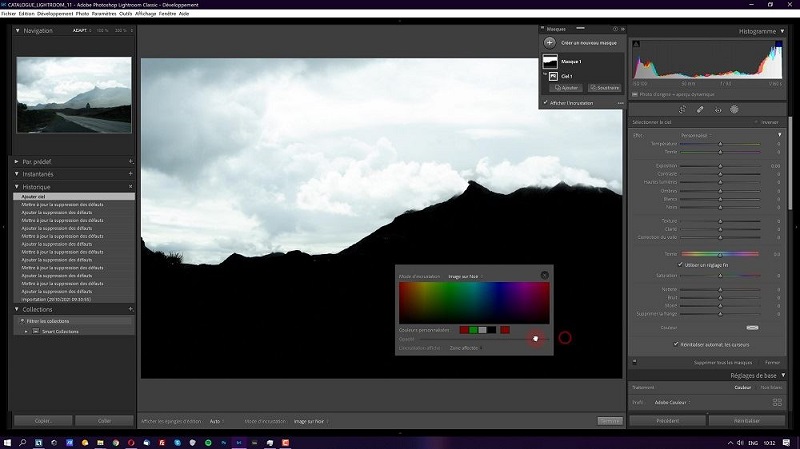800x449 pixels.
Task: Select the Ciel 1 sky mask icon
Action: 553,76
